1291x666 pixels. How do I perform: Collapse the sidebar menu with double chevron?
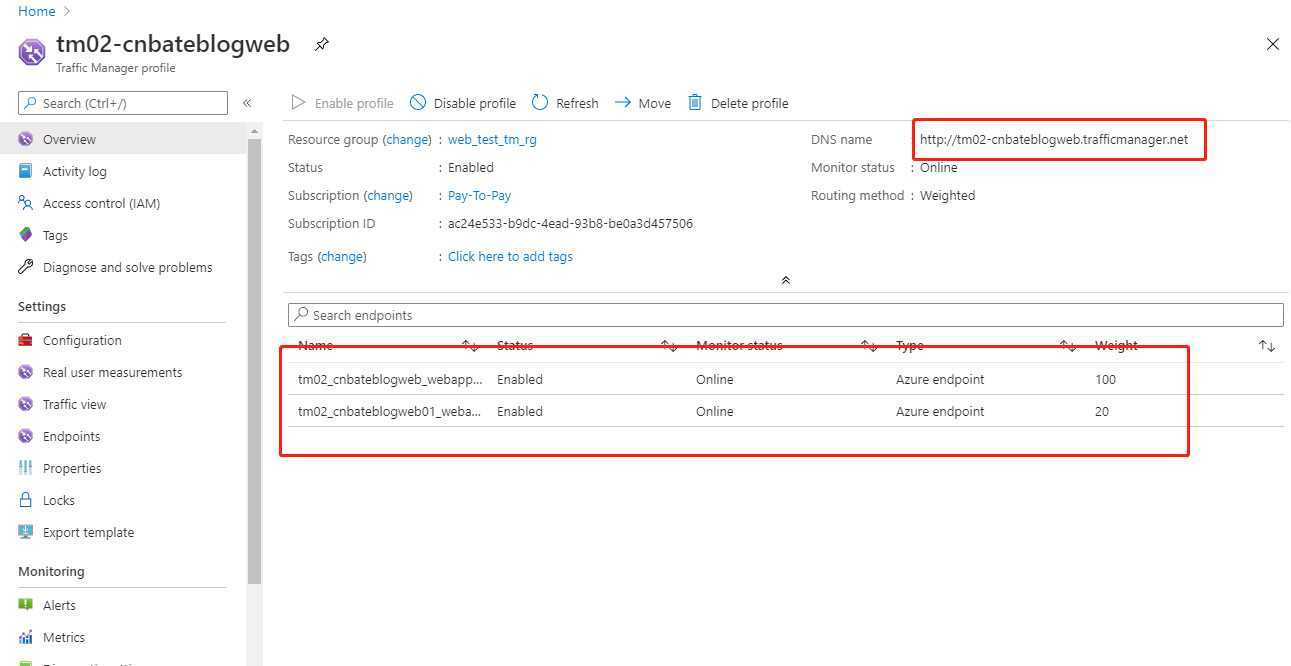(247, 102)
